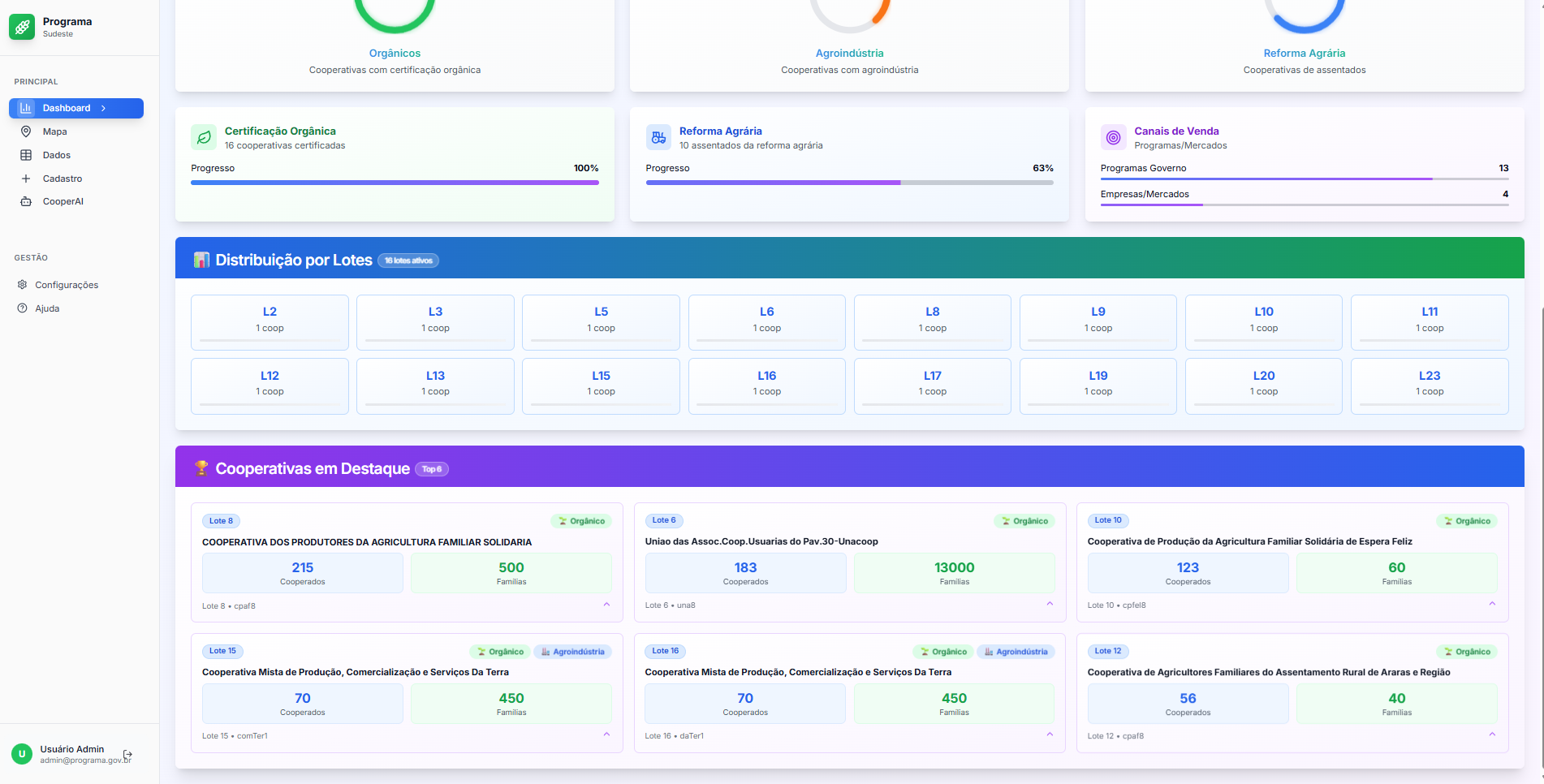Click the Certificação Orgânica leaf icon
The width and height of the screenshot is (1544, 784).
point(204,137)
